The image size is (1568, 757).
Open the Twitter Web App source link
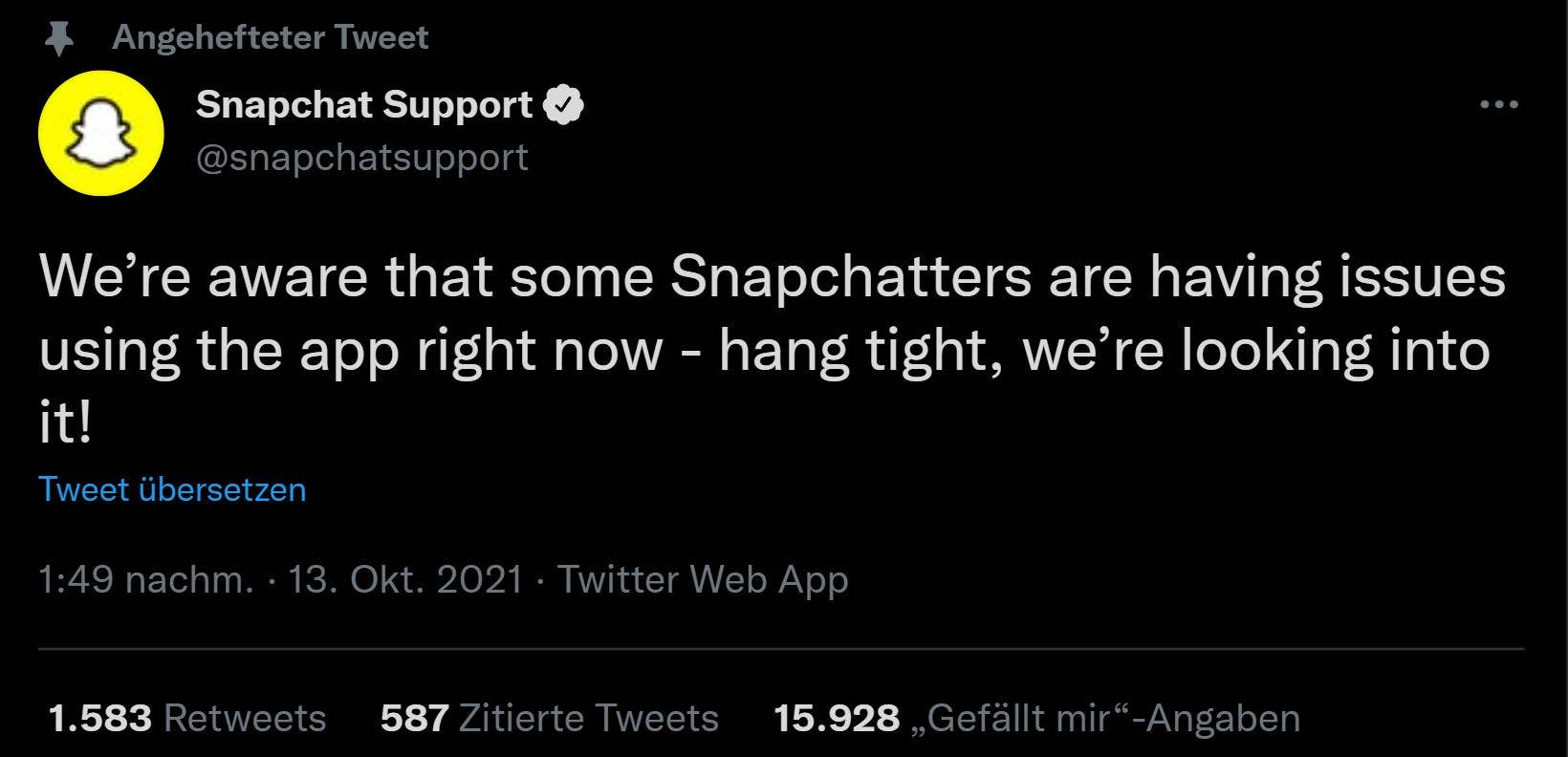click(703, 579)
